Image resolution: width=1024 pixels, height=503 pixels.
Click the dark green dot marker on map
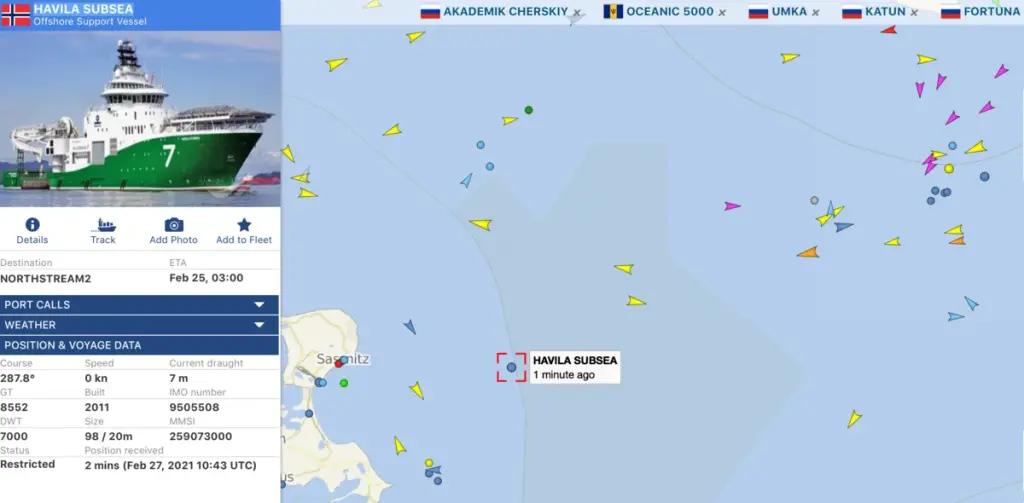click(x=529, y=110)
